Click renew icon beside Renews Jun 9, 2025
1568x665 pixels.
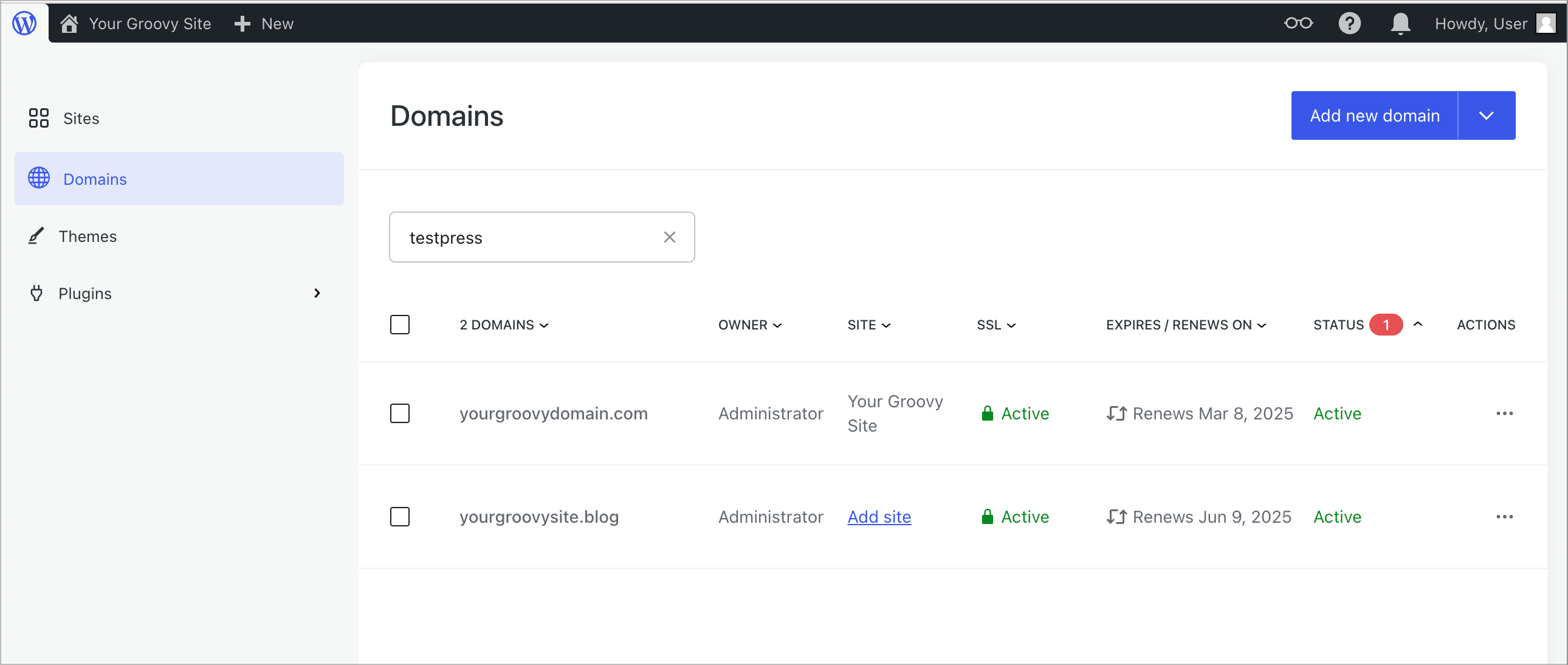[x=1116, y=517]
